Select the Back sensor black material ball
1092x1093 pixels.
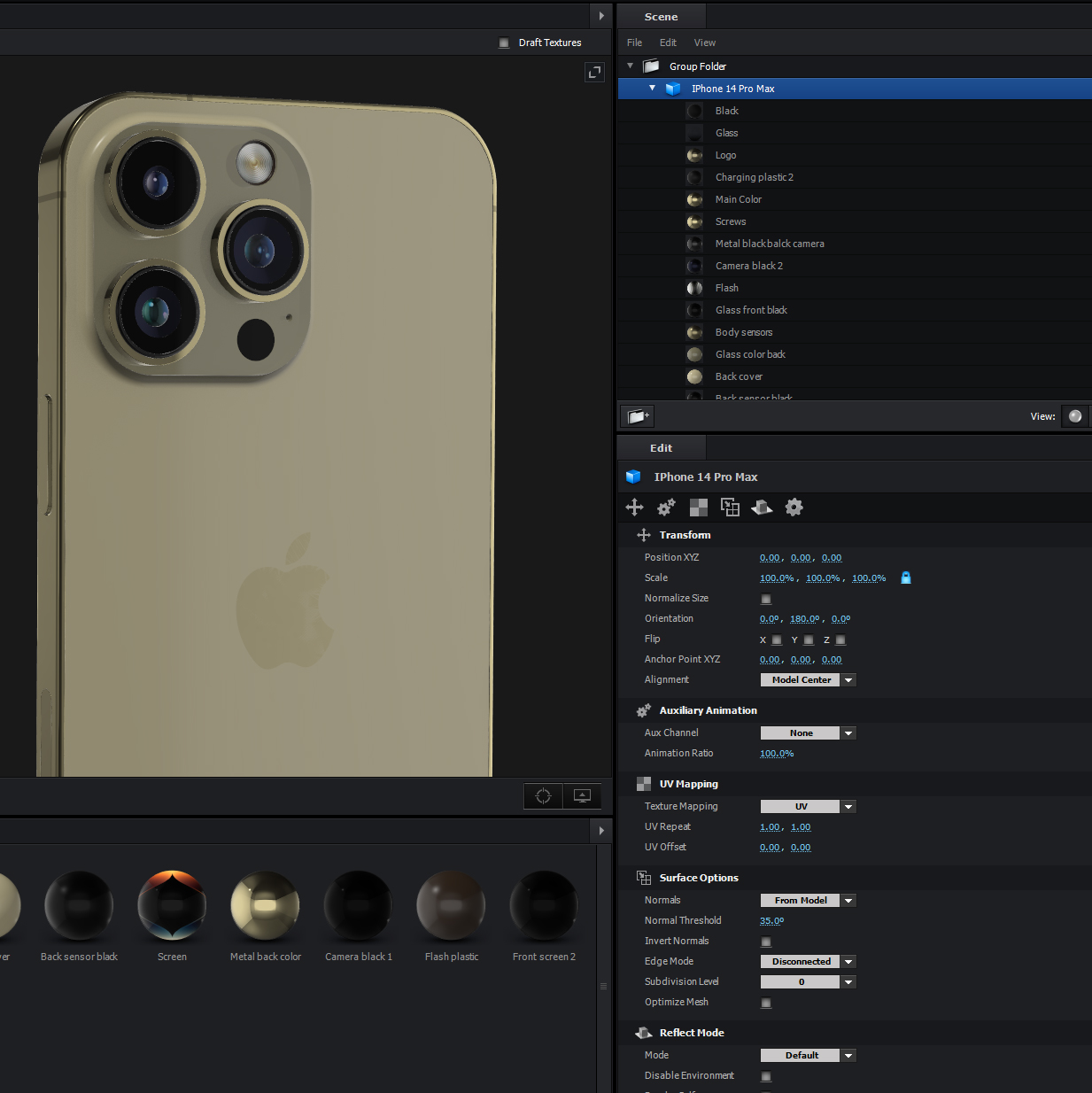click(x=79, y=905)
